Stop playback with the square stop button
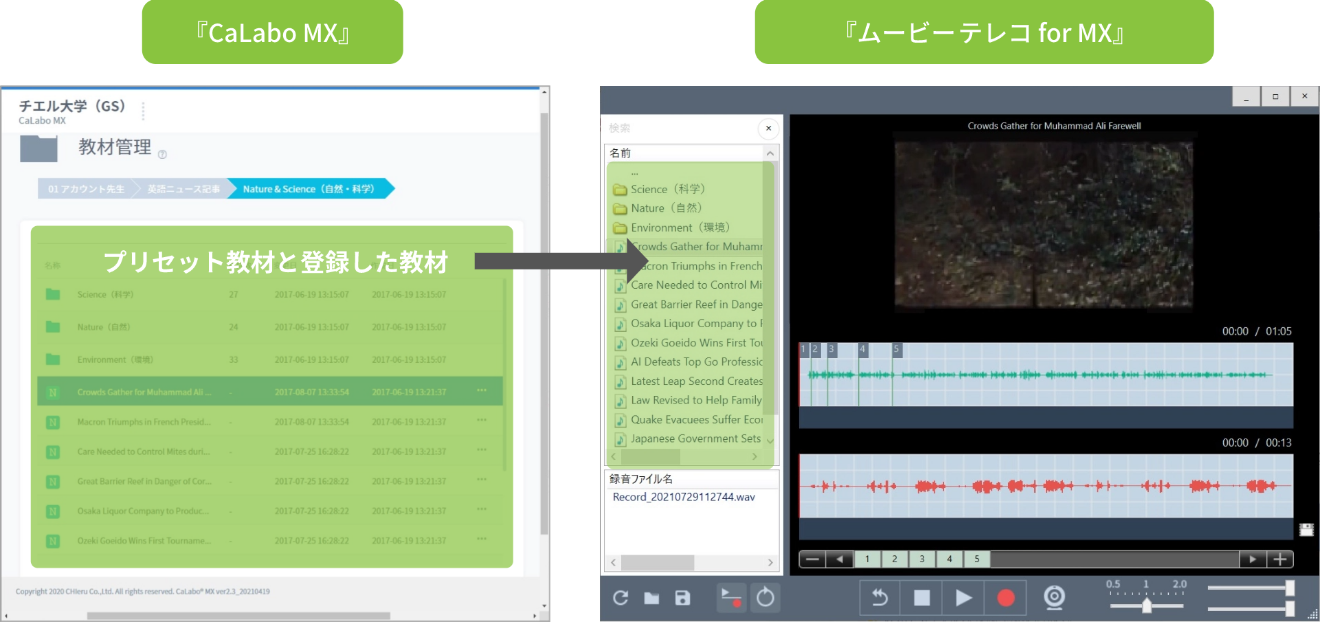 click(x=922, y=598)
